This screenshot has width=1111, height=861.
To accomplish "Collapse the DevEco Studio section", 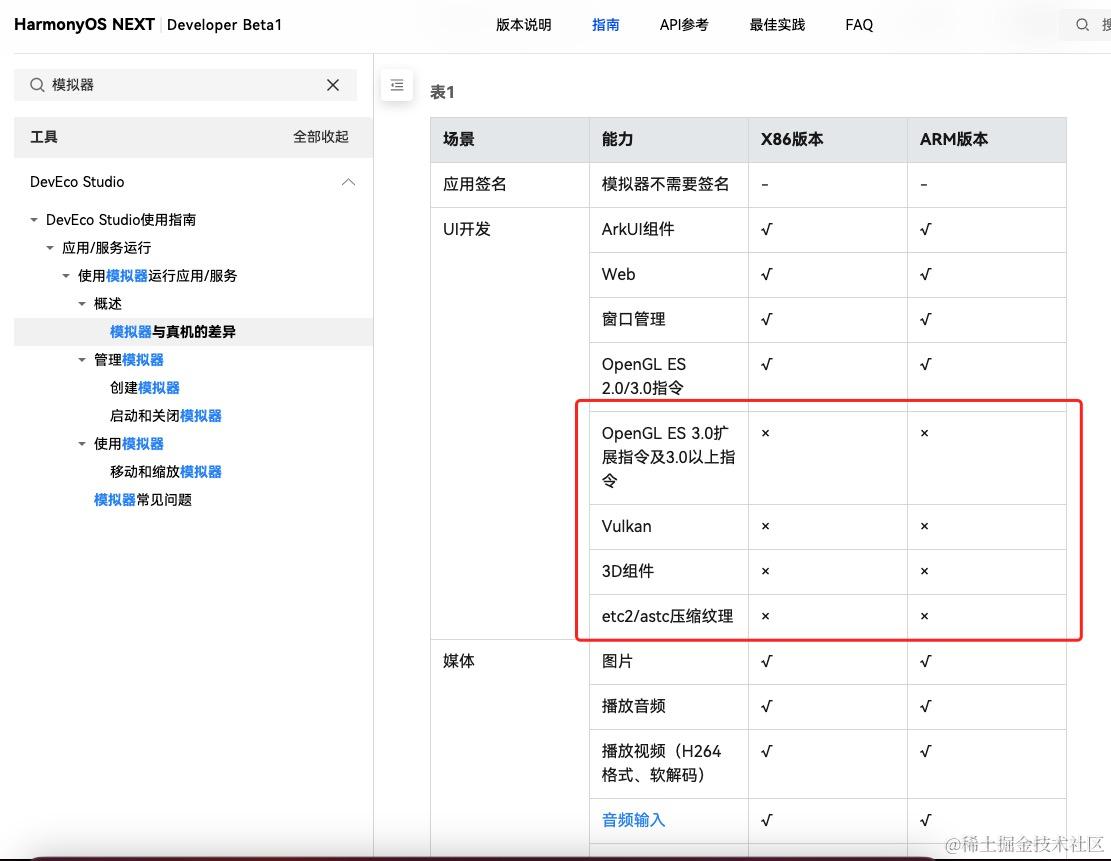I will pos(348,182).
